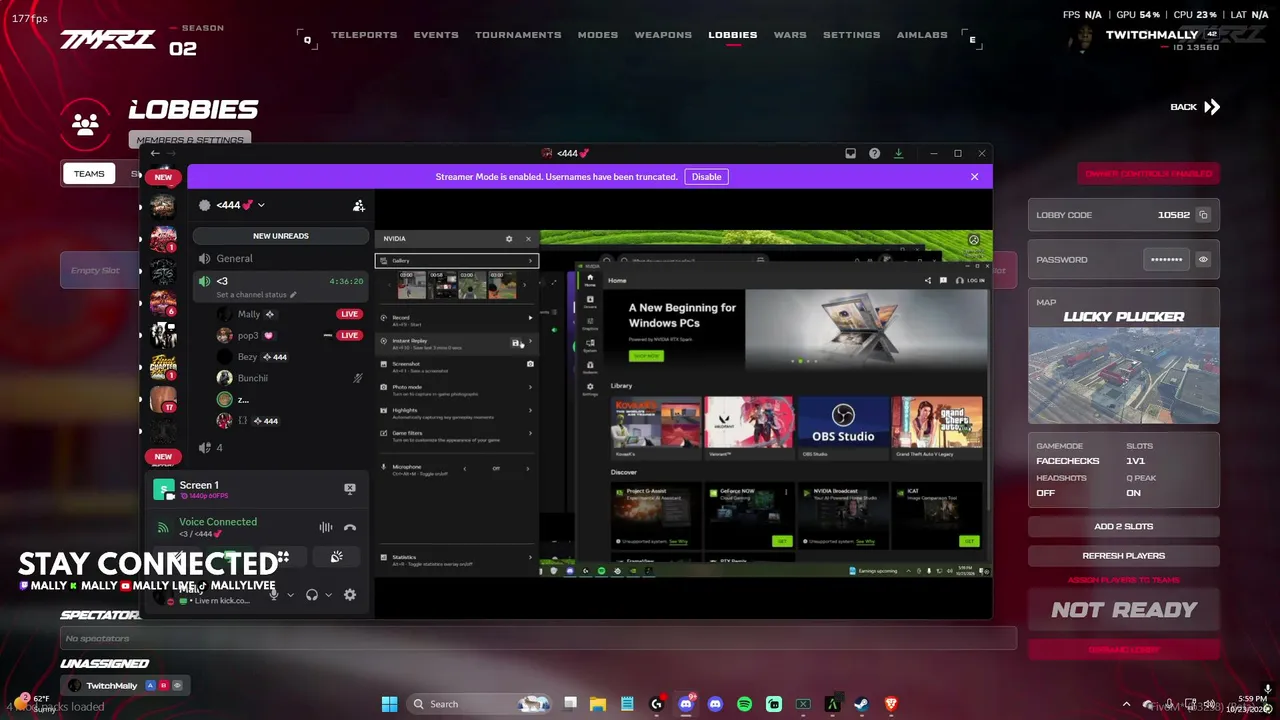Open the Discord inbox icon
Viewport: 1280px width, 720px height.
tap(851, 153)
